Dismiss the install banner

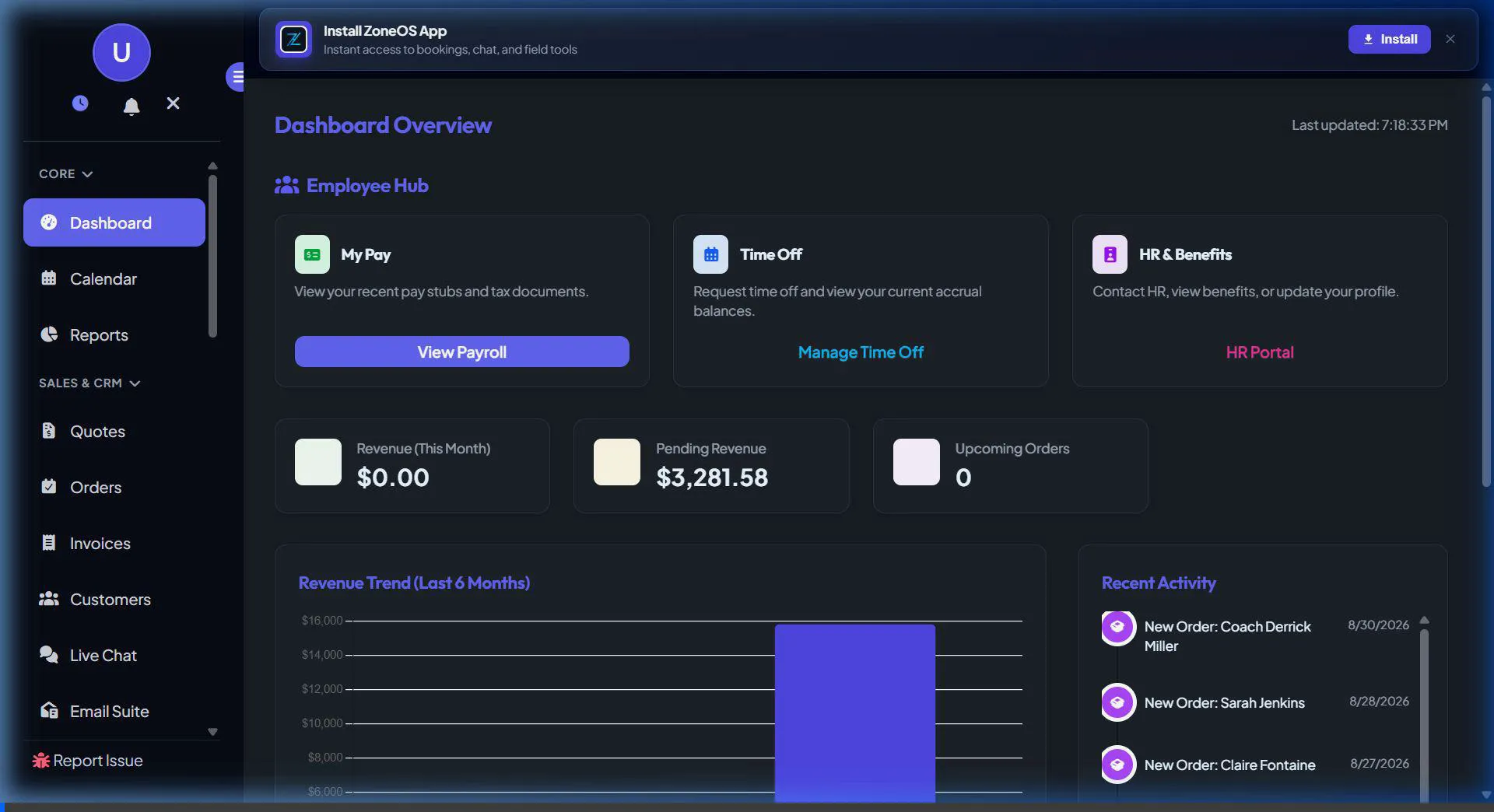tap(1450, 39)
